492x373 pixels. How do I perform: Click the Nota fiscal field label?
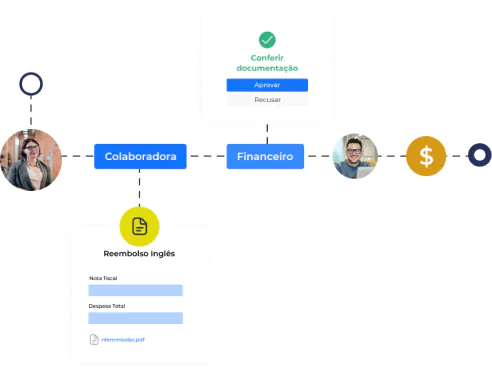[x=103, y=278]
